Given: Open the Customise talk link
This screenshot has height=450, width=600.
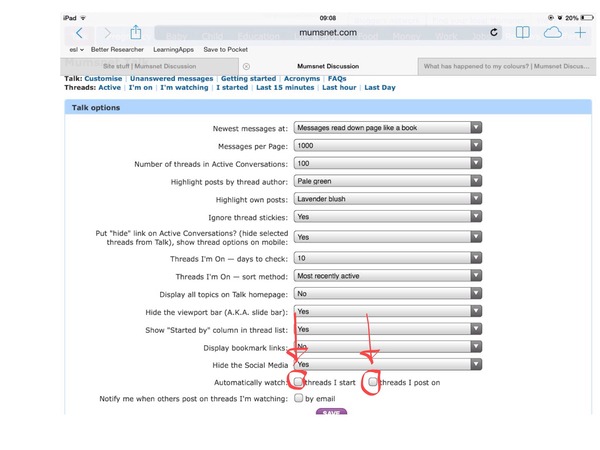Looking at the screenshot, I should 103,78.
